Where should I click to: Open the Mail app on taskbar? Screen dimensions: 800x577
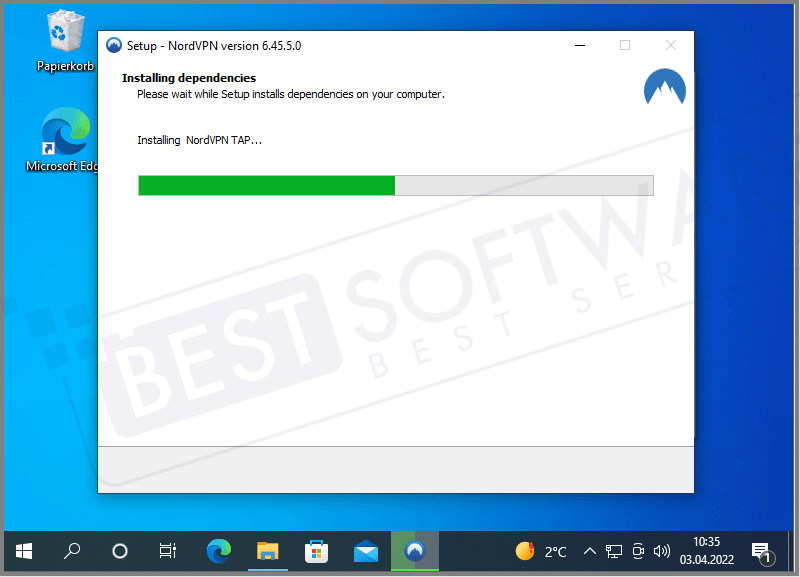[x=365, y=551]
